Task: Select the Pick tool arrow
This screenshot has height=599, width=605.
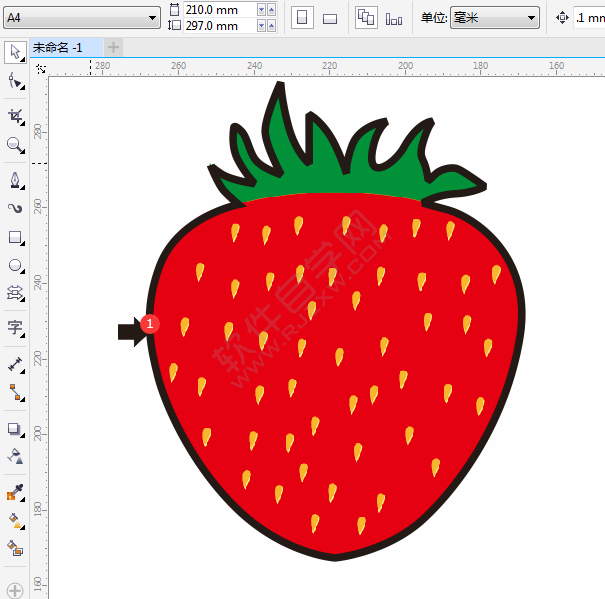Action: click(x=15, y=52)
